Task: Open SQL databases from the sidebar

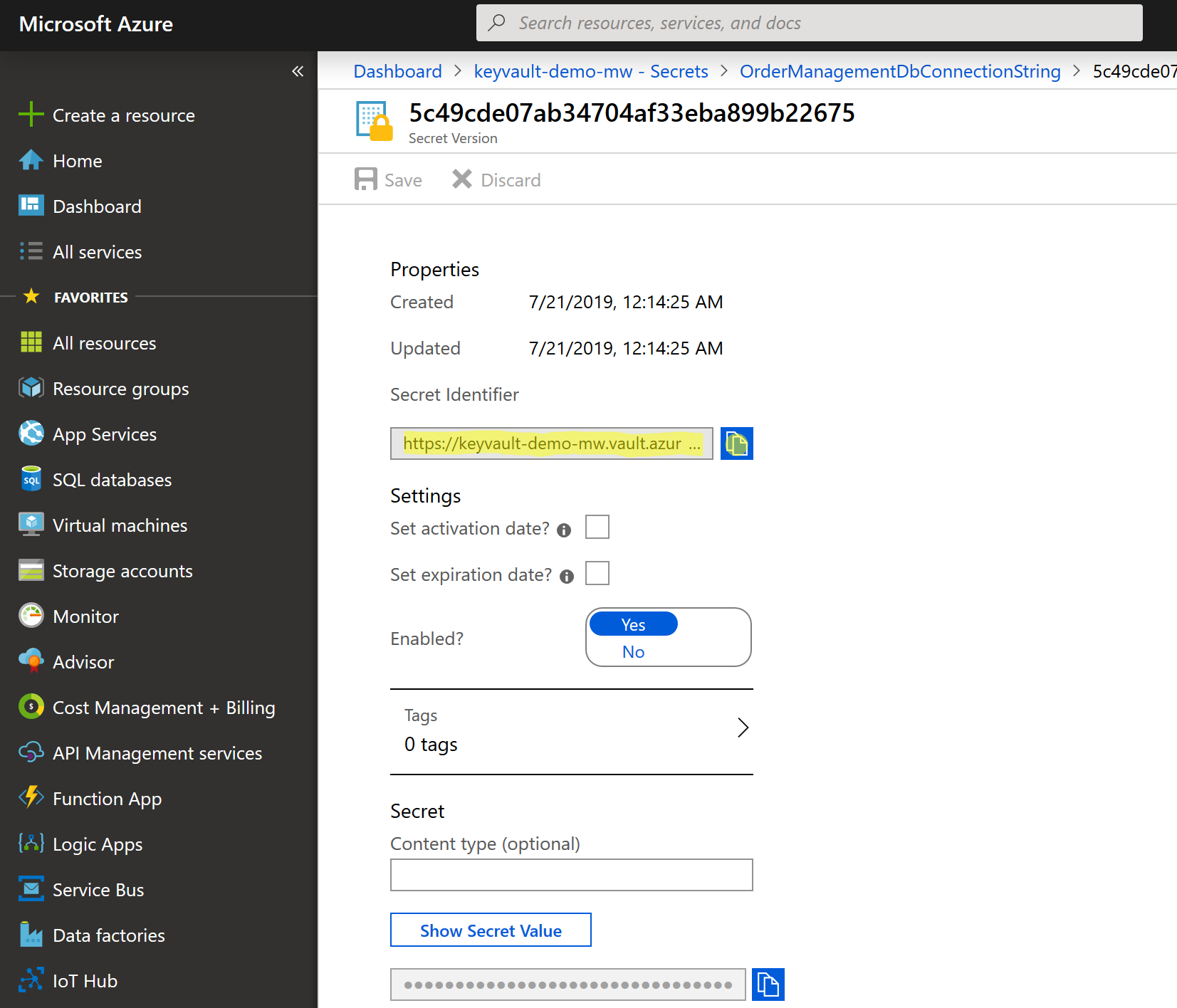Action: (x=111, y=479)
